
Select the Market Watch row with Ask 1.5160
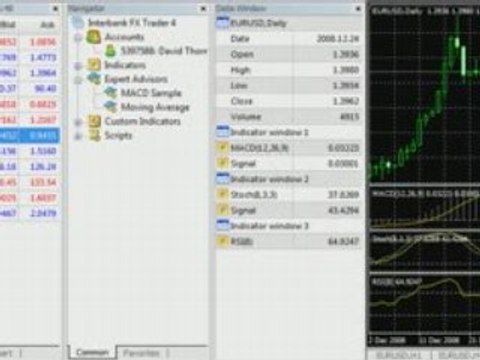tap(30, 151)
